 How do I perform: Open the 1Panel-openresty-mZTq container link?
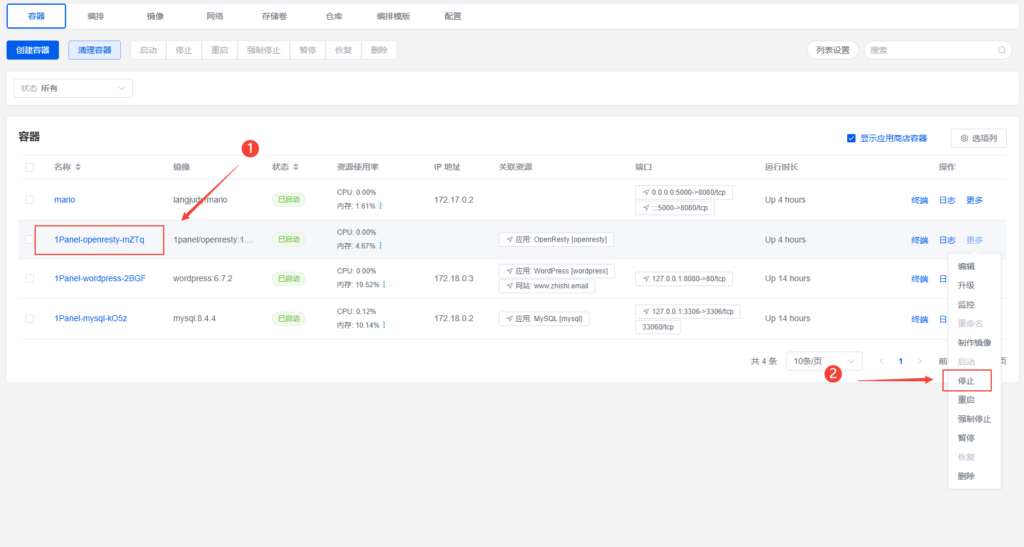tap(99, 240)
